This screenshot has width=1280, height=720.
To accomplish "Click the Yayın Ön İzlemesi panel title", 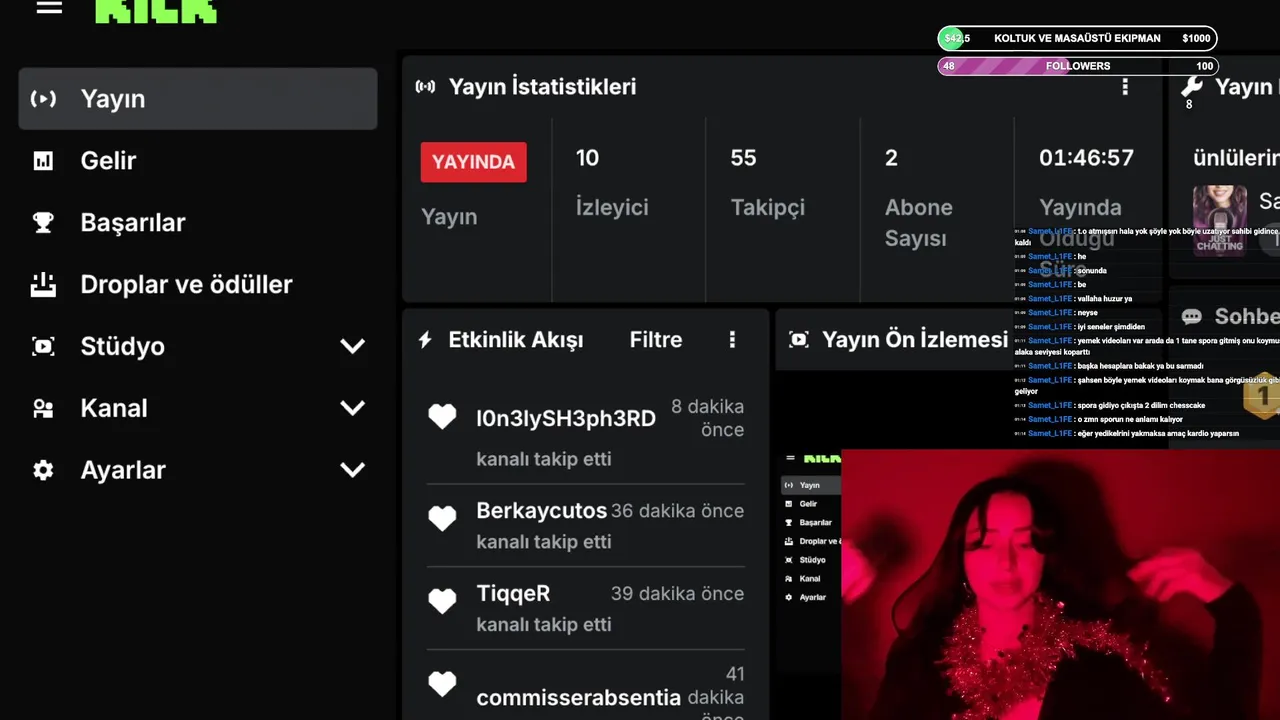I will click(x=915, y=340).
